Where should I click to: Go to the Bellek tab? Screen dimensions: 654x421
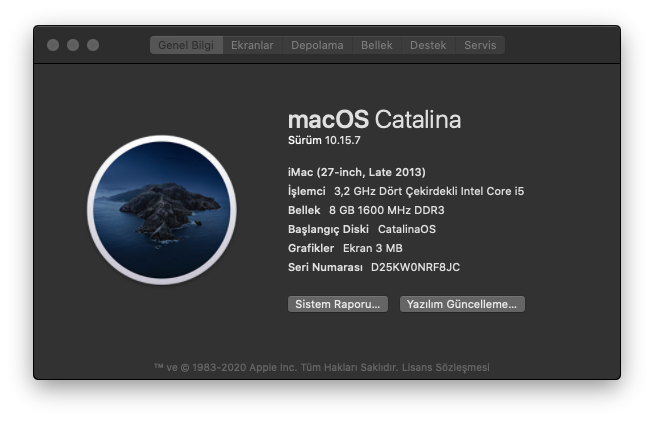(x=377, y=45)
